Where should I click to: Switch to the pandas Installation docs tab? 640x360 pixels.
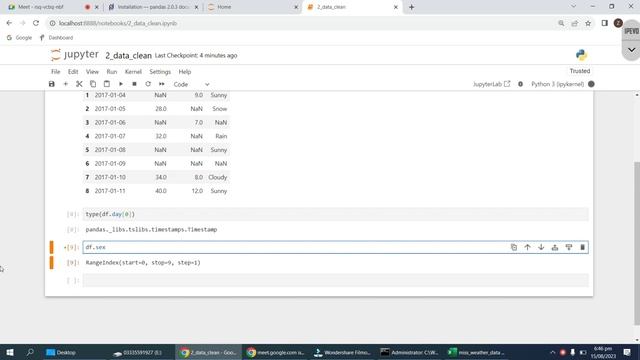153,7
